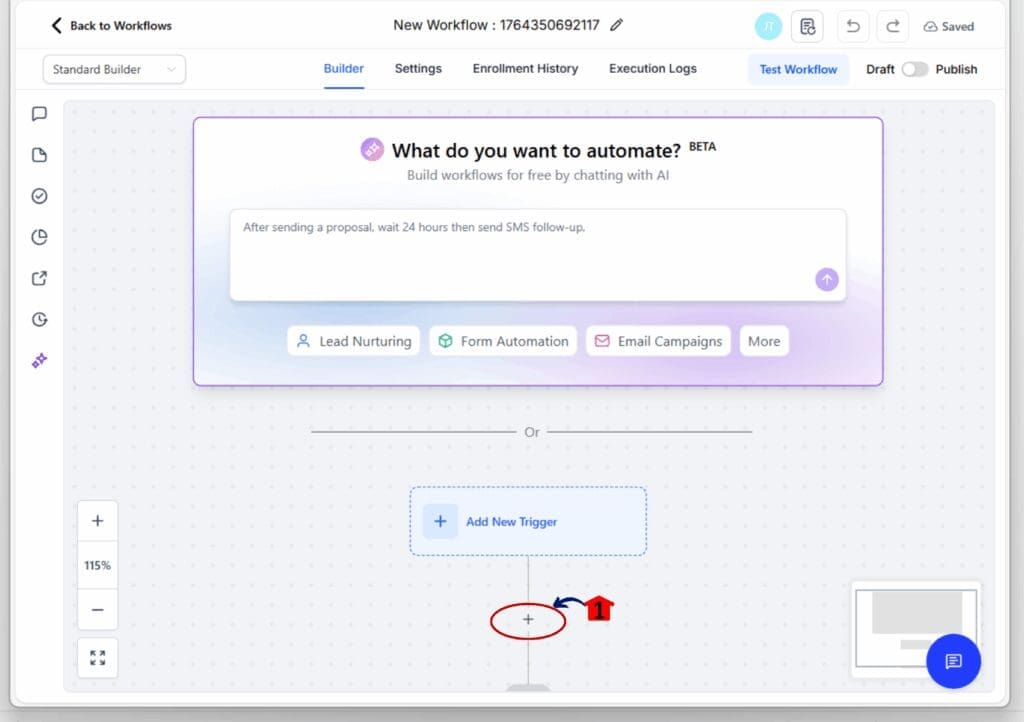1024x722 pixels.
Task: Open the comments panel in the left sidebar
Action: pyautogui.click(x=38, y=113)
